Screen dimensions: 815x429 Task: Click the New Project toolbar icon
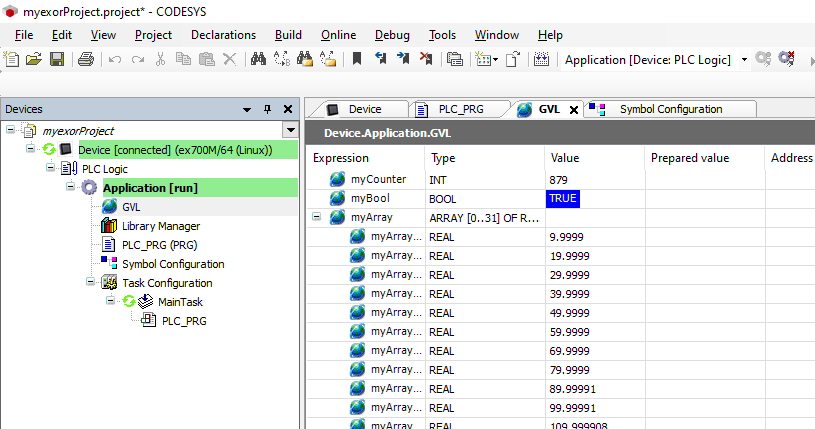coord(11,59)
